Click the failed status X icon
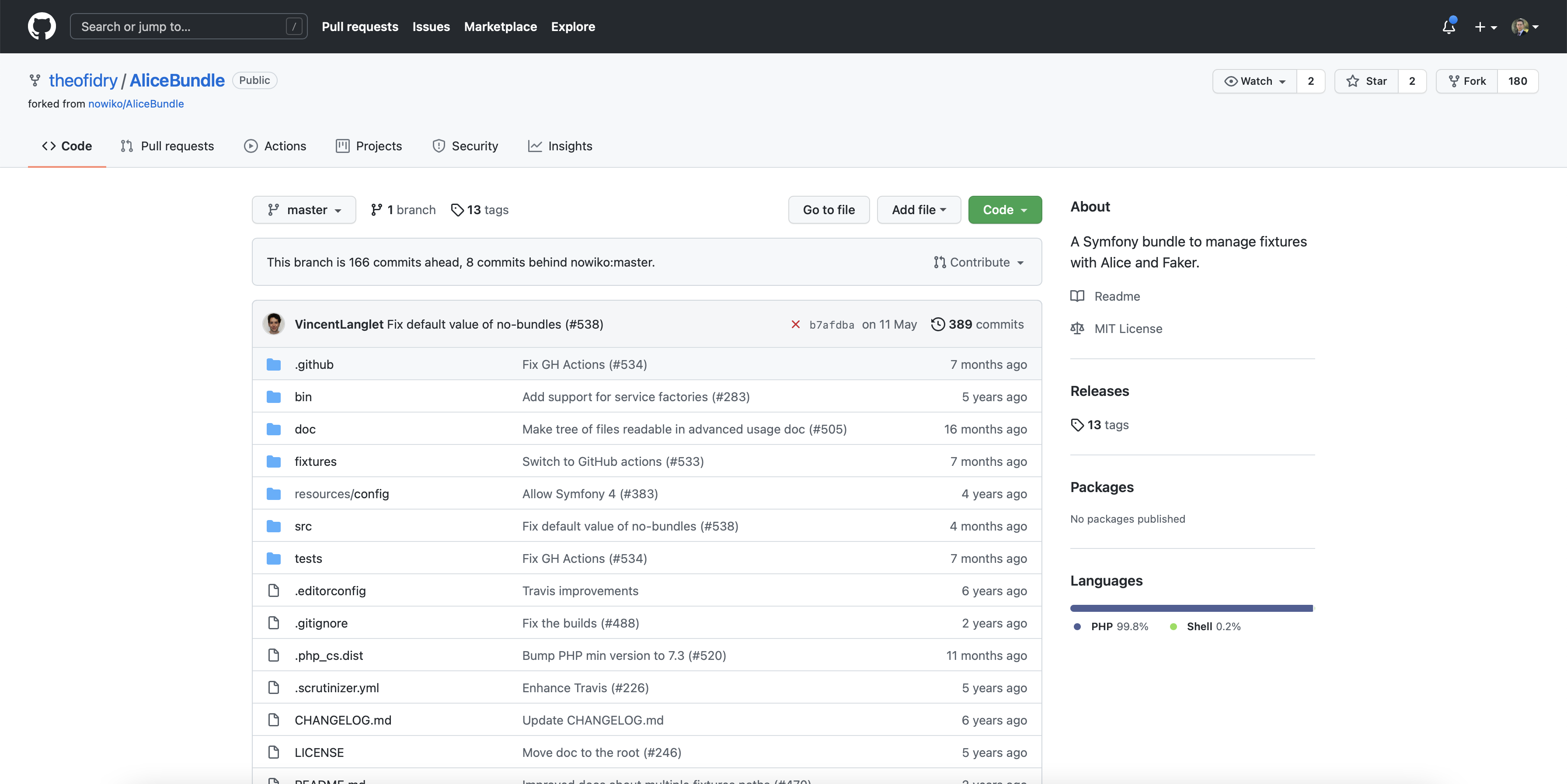Viewport: 1567px width, 784px height. [795, 324]
